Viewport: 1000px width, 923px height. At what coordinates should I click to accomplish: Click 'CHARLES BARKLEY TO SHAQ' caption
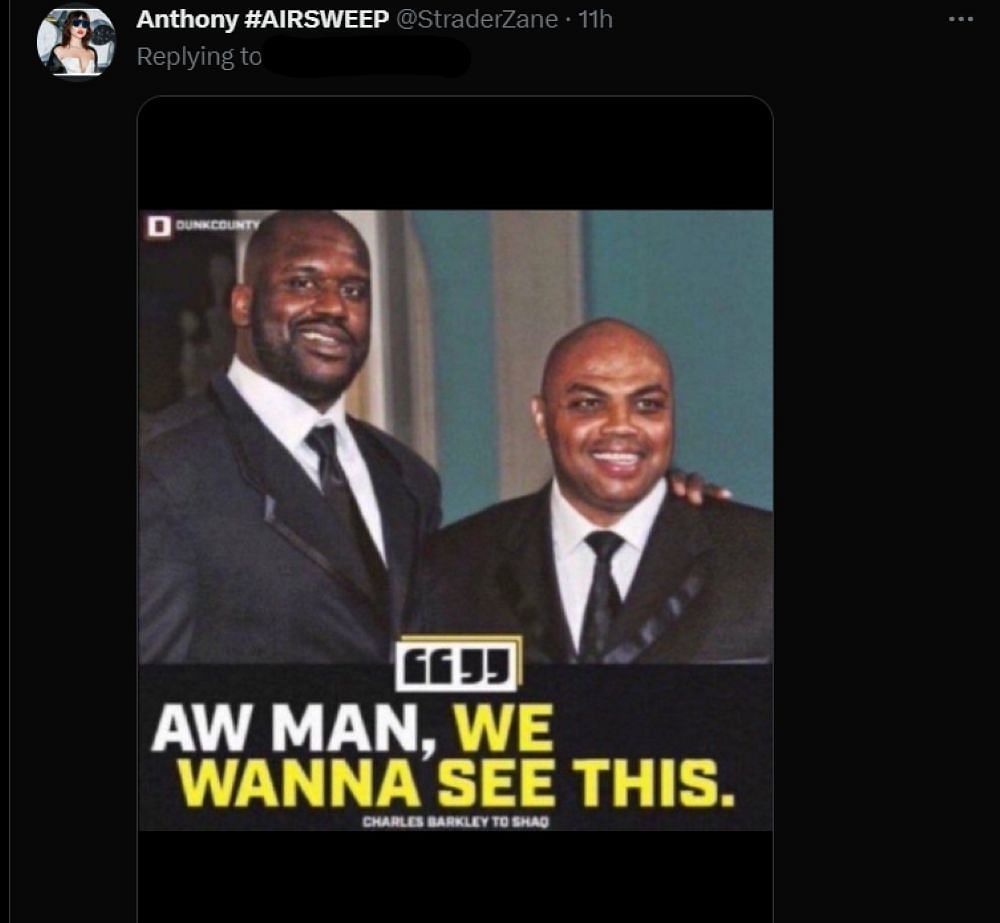[455, 822]
